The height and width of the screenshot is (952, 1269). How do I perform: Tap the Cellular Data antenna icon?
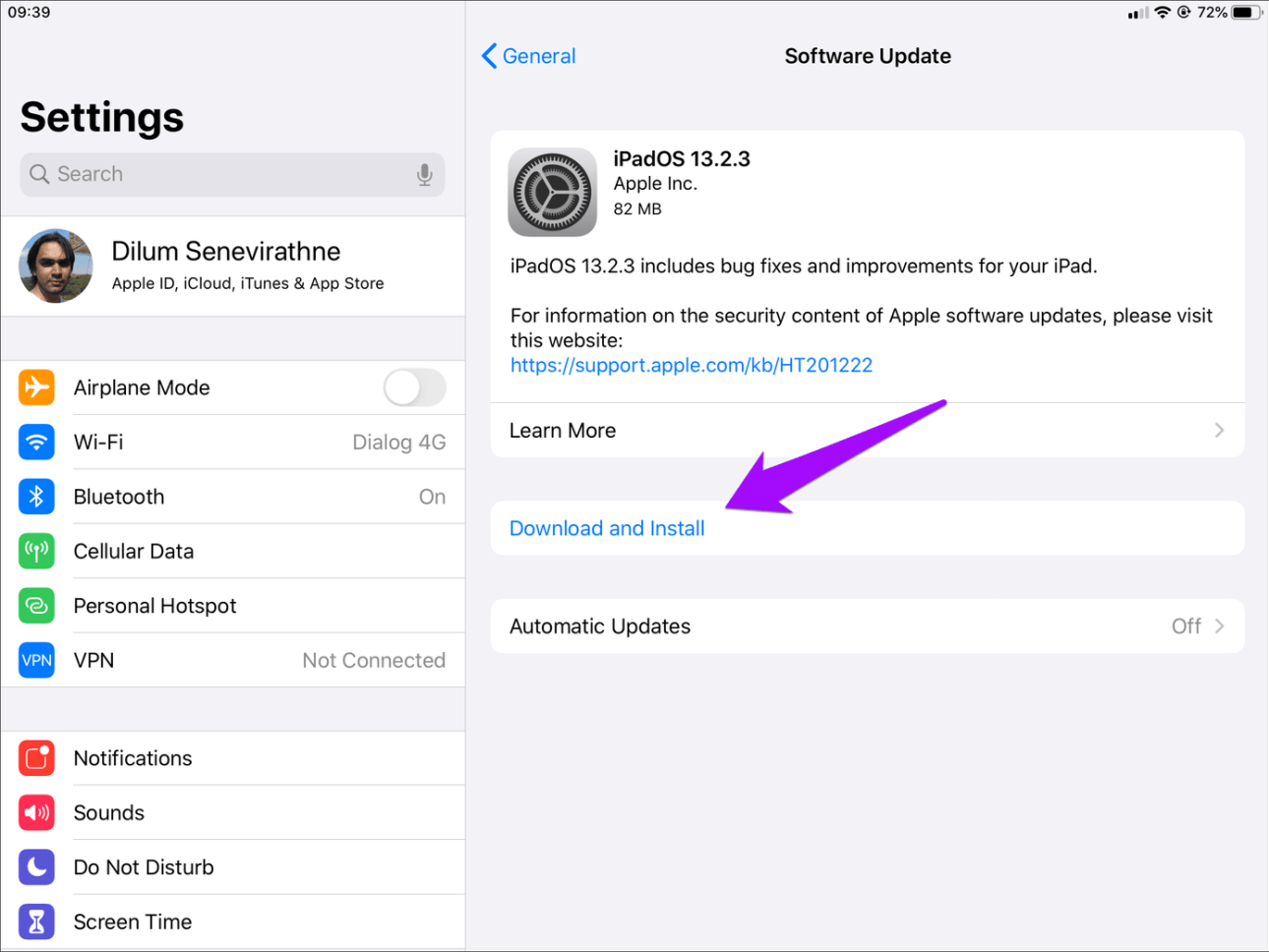point(36,552)
